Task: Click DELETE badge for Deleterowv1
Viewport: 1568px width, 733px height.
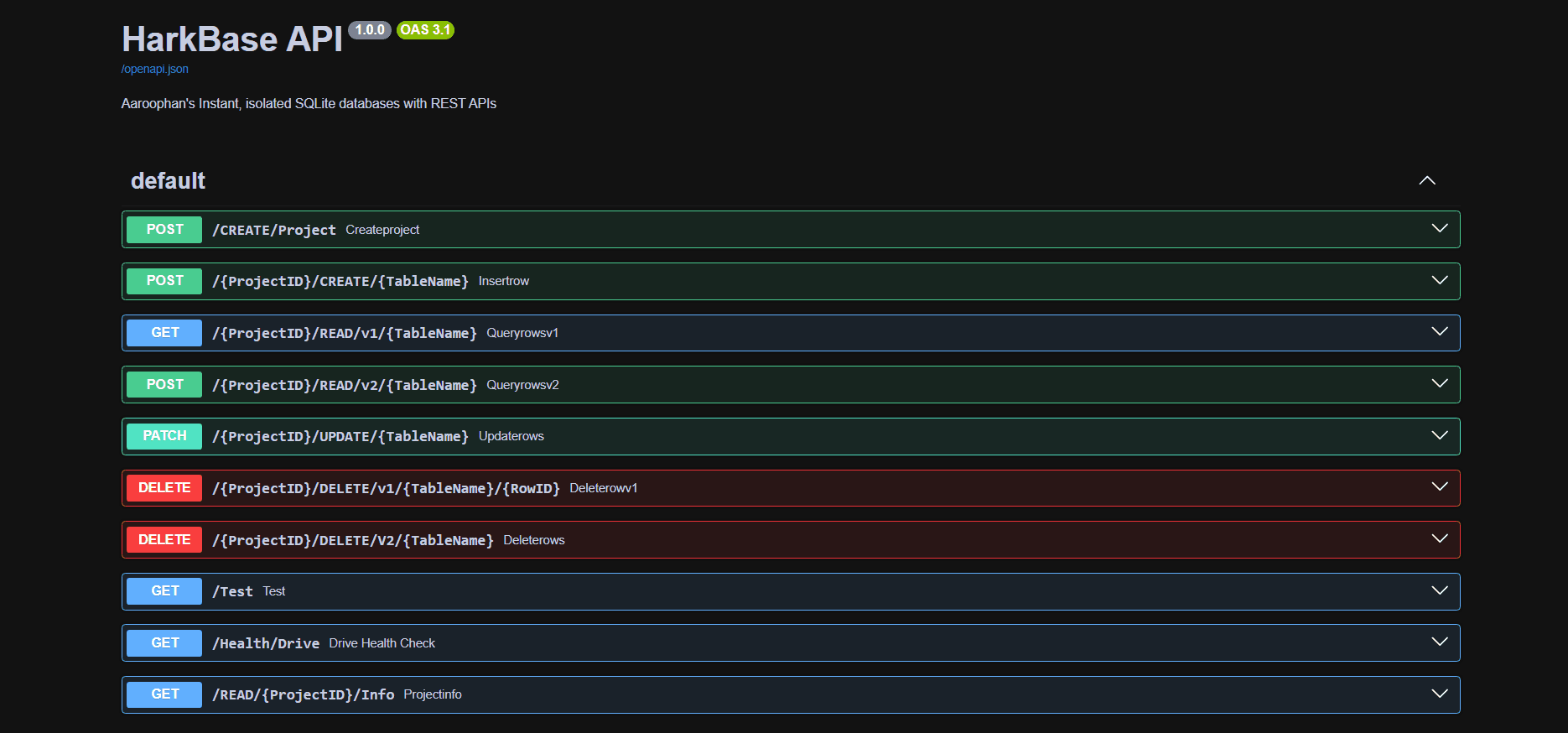Action: tap(164, 488)
